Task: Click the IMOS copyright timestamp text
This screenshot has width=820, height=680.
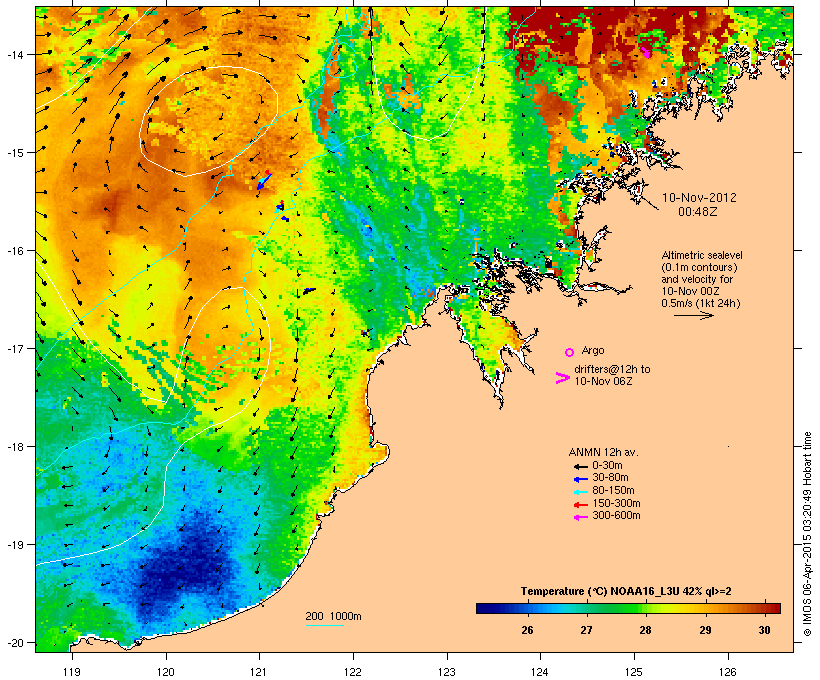Action: [x=807, y=534]
